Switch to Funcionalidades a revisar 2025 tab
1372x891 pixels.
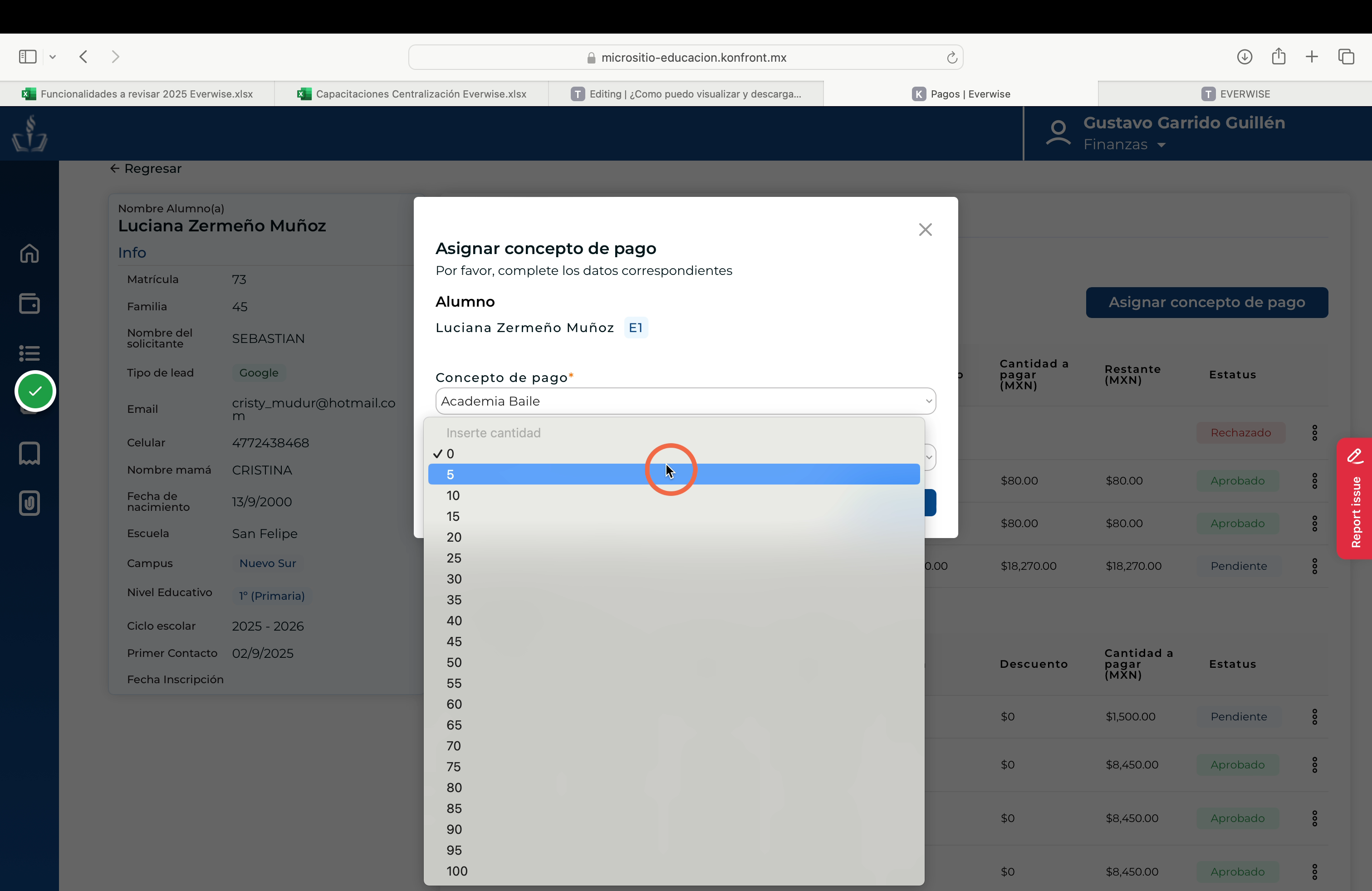tap(137, 94)
